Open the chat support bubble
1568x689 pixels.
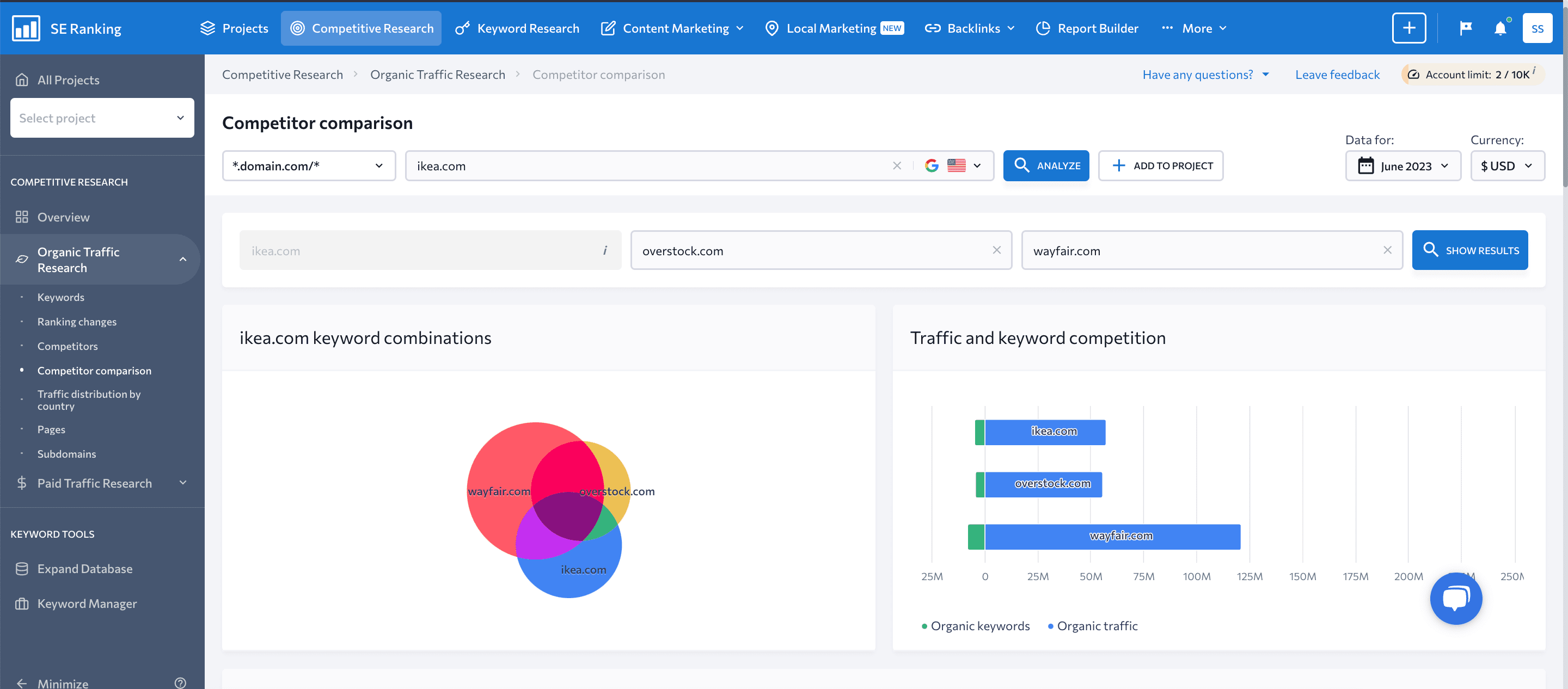coord(1455,598)
